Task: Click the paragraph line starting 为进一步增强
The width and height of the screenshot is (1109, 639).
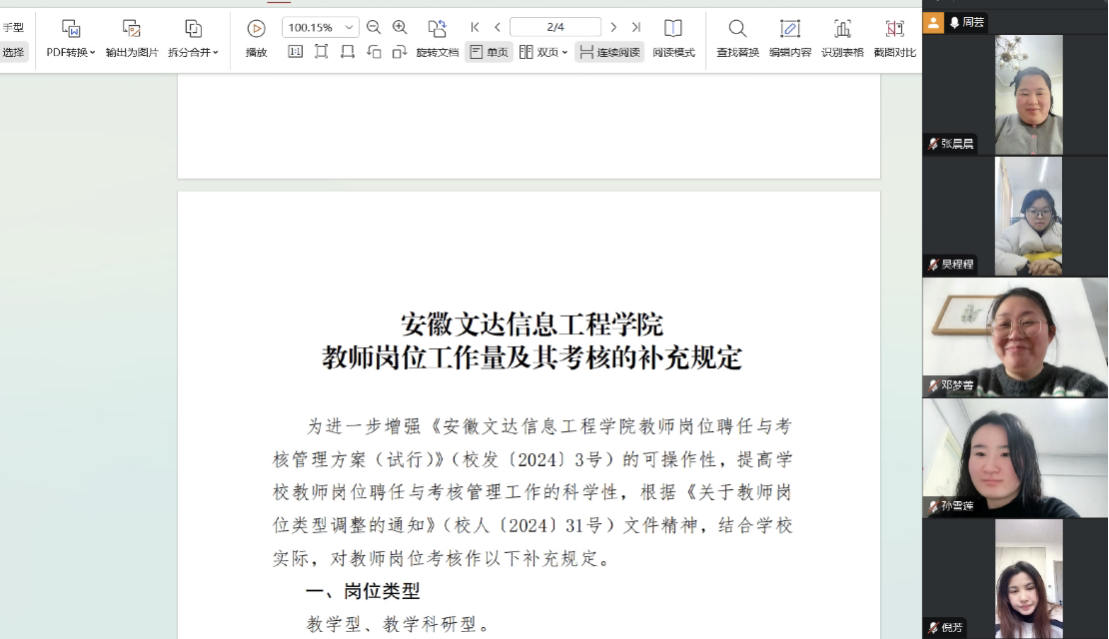Action: click(x=550, y=427)
